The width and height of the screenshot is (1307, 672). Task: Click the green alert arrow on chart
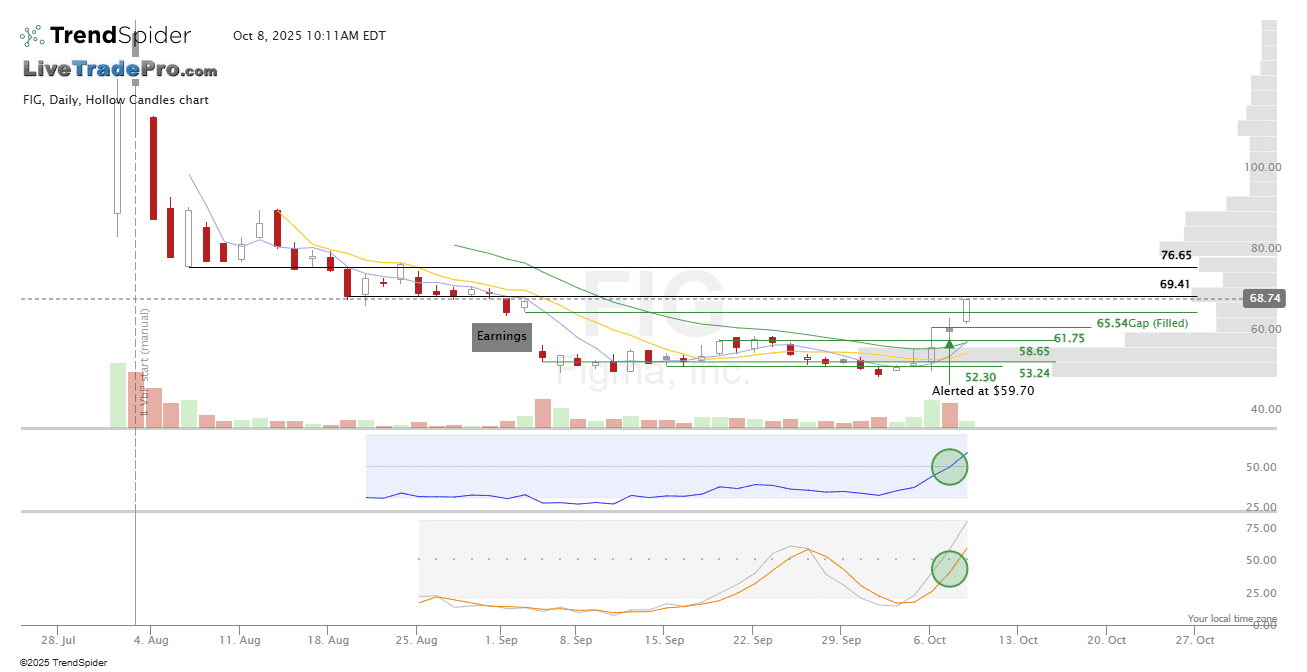[948, 345]
